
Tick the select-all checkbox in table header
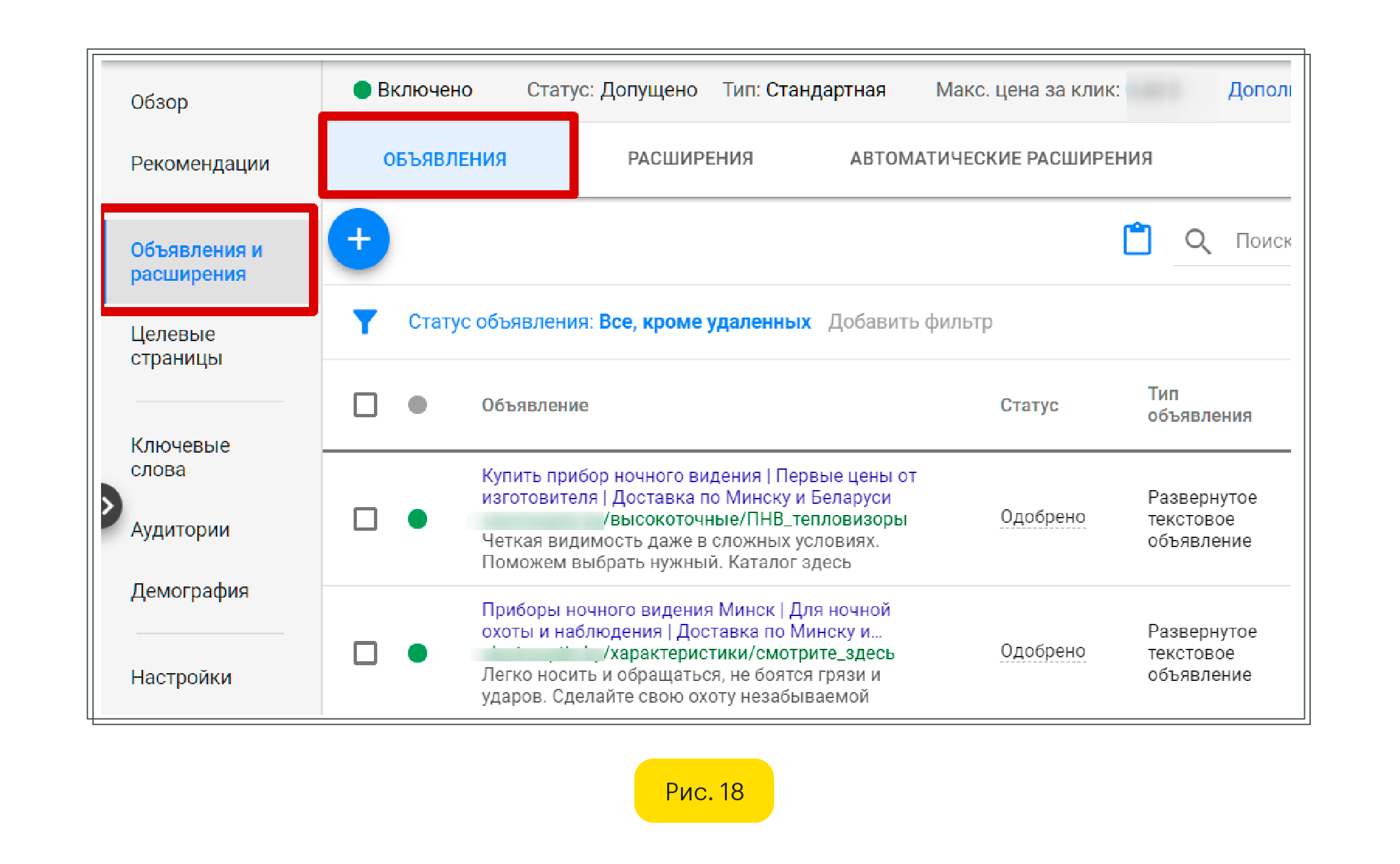pyautogui.click(x=365, y=405)
